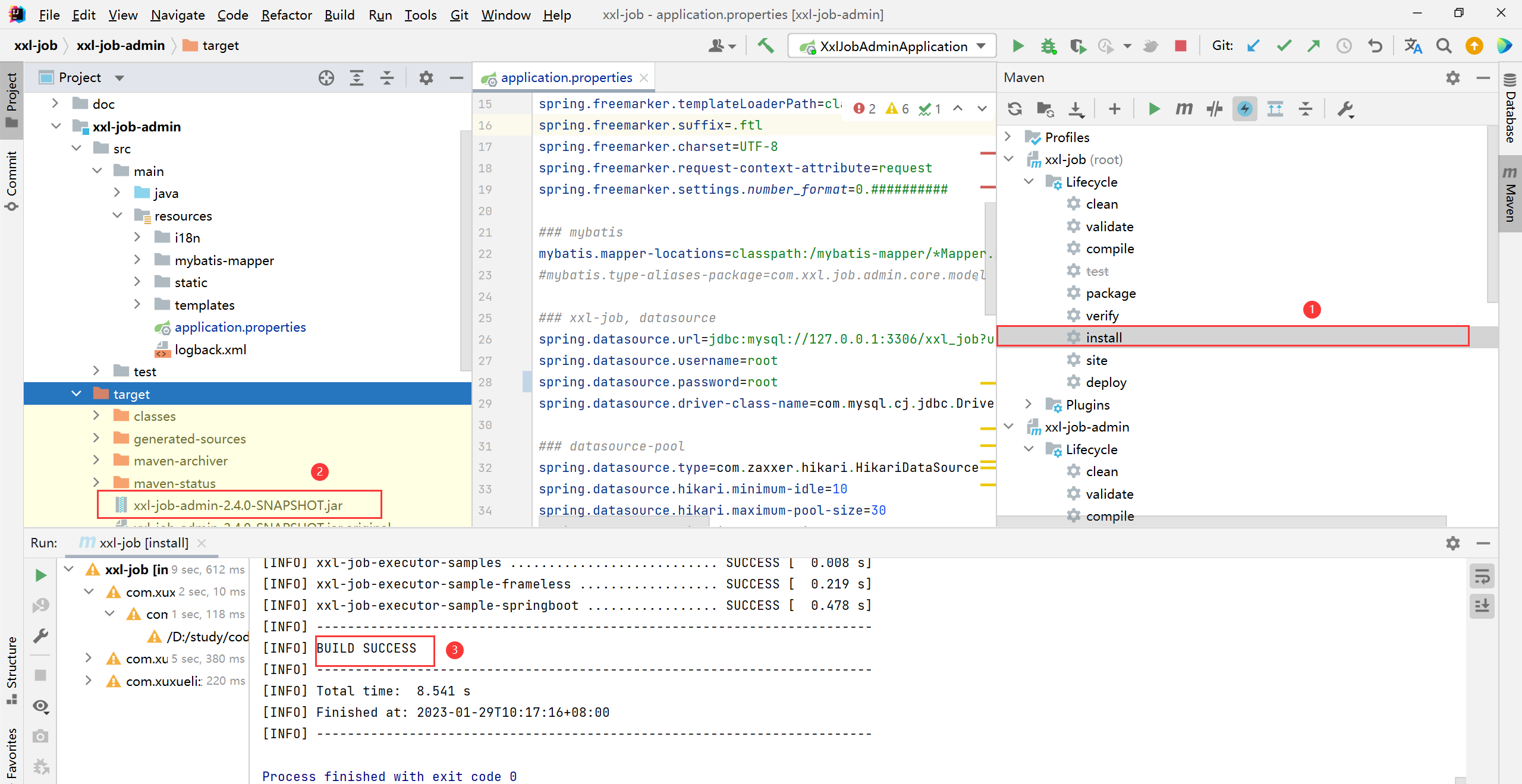The image size is (1522, 784).
Task: Hide the Project tool window
Action: (457, 78)
